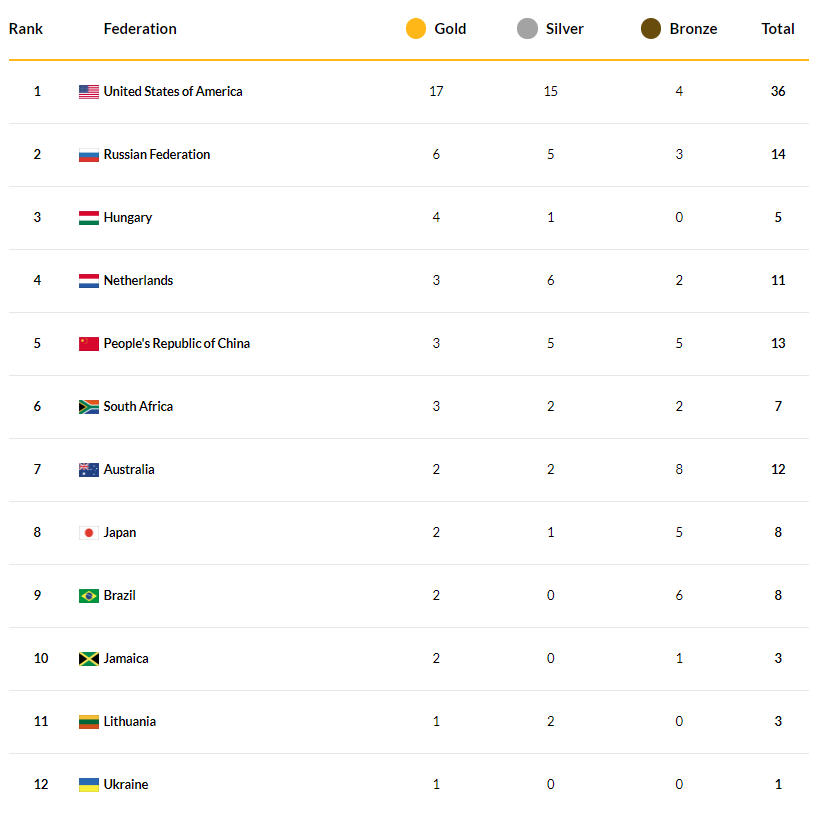827x814 pixels.
Task: Sort by the Total column header
Action: [x=778, y=29]
